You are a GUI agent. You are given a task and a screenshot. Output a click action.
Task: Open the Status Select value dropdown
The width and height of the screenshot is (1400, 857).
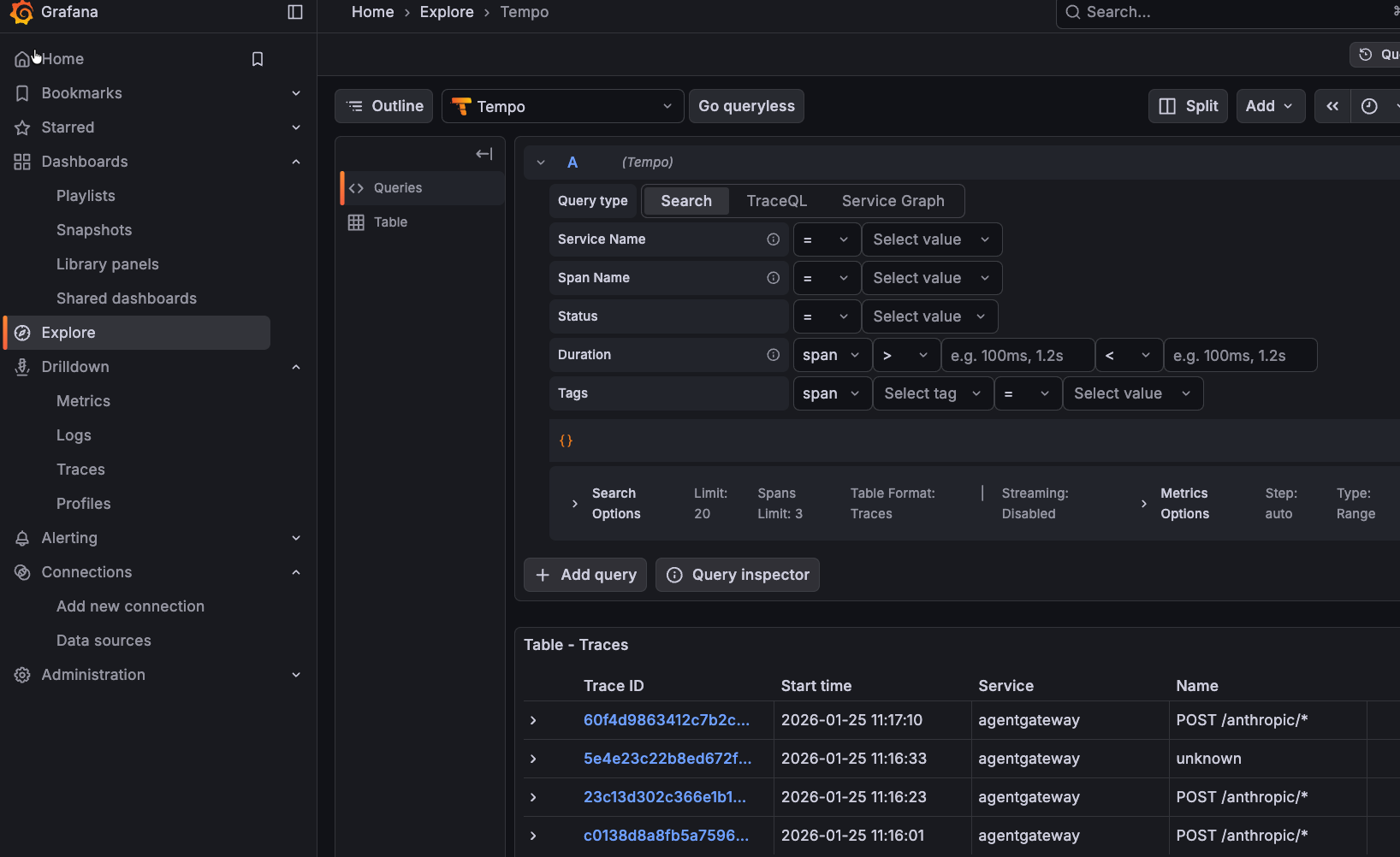click(x=928, y=316)
